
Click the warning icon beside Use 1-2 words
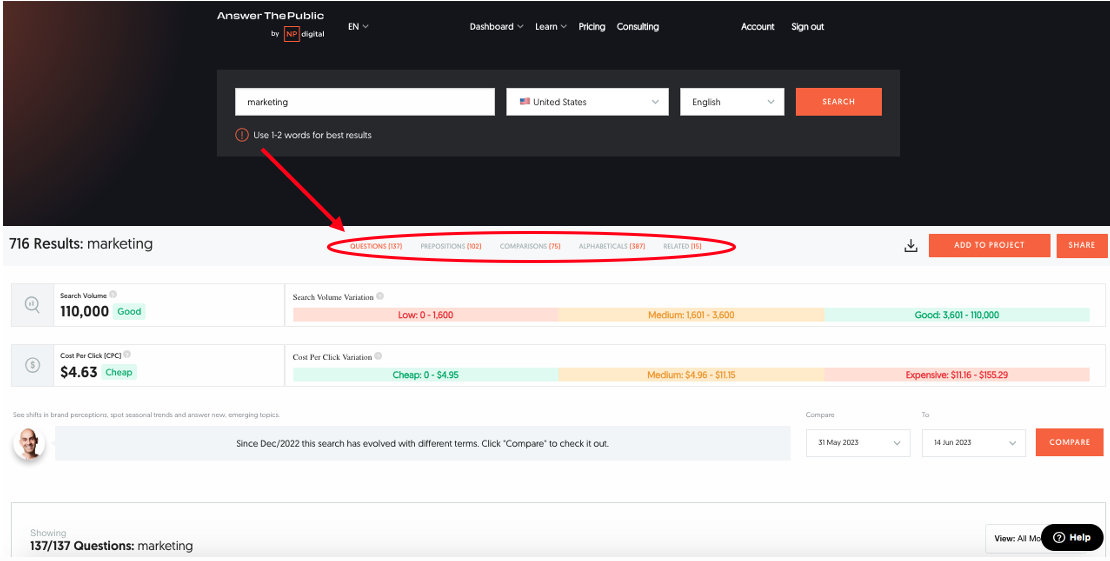click(241, 135)
